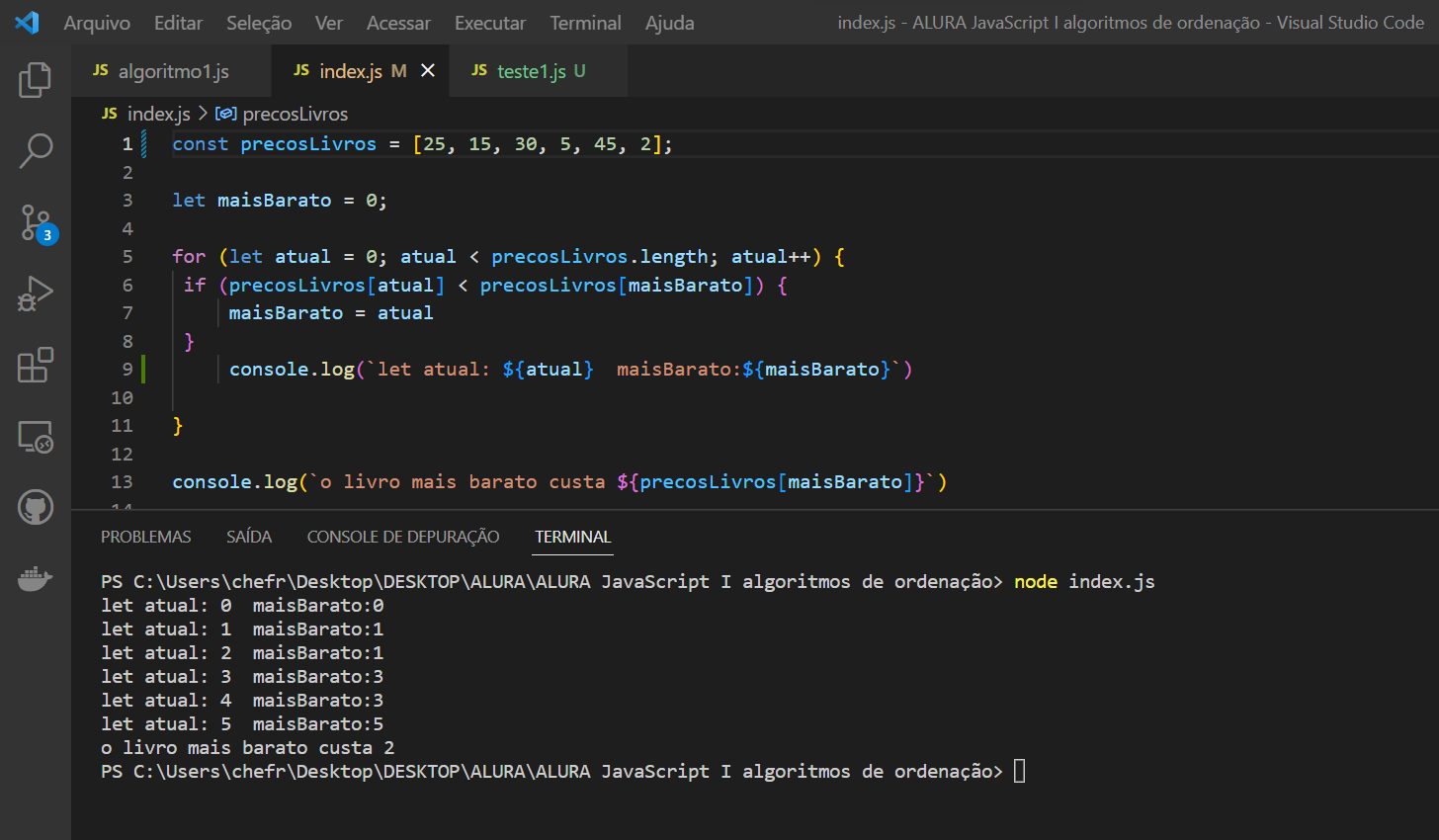1439x840 pixels.
Task: Click terminal line 'let atual: 5 maisBarato:5'
Action: (242, 724)
